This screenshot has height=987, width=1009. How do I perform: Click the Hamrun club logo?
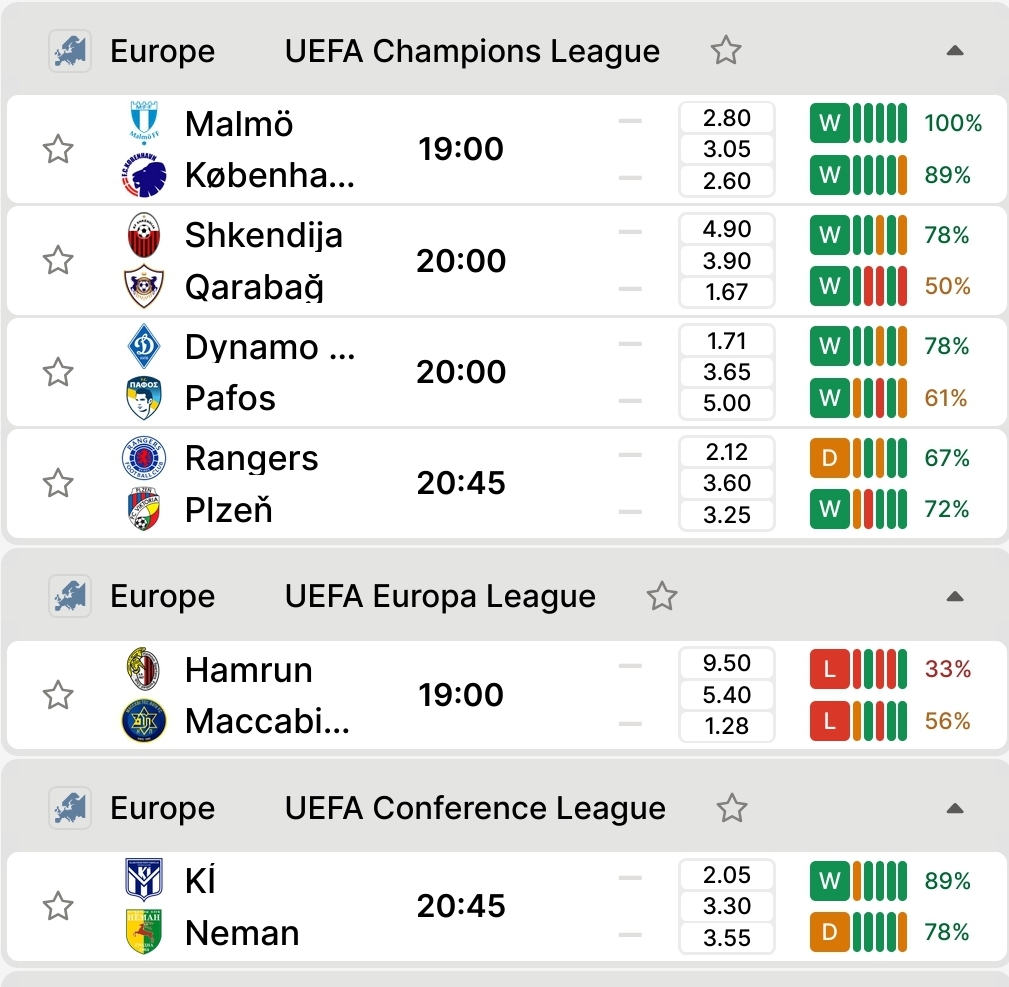pos(143,669)
